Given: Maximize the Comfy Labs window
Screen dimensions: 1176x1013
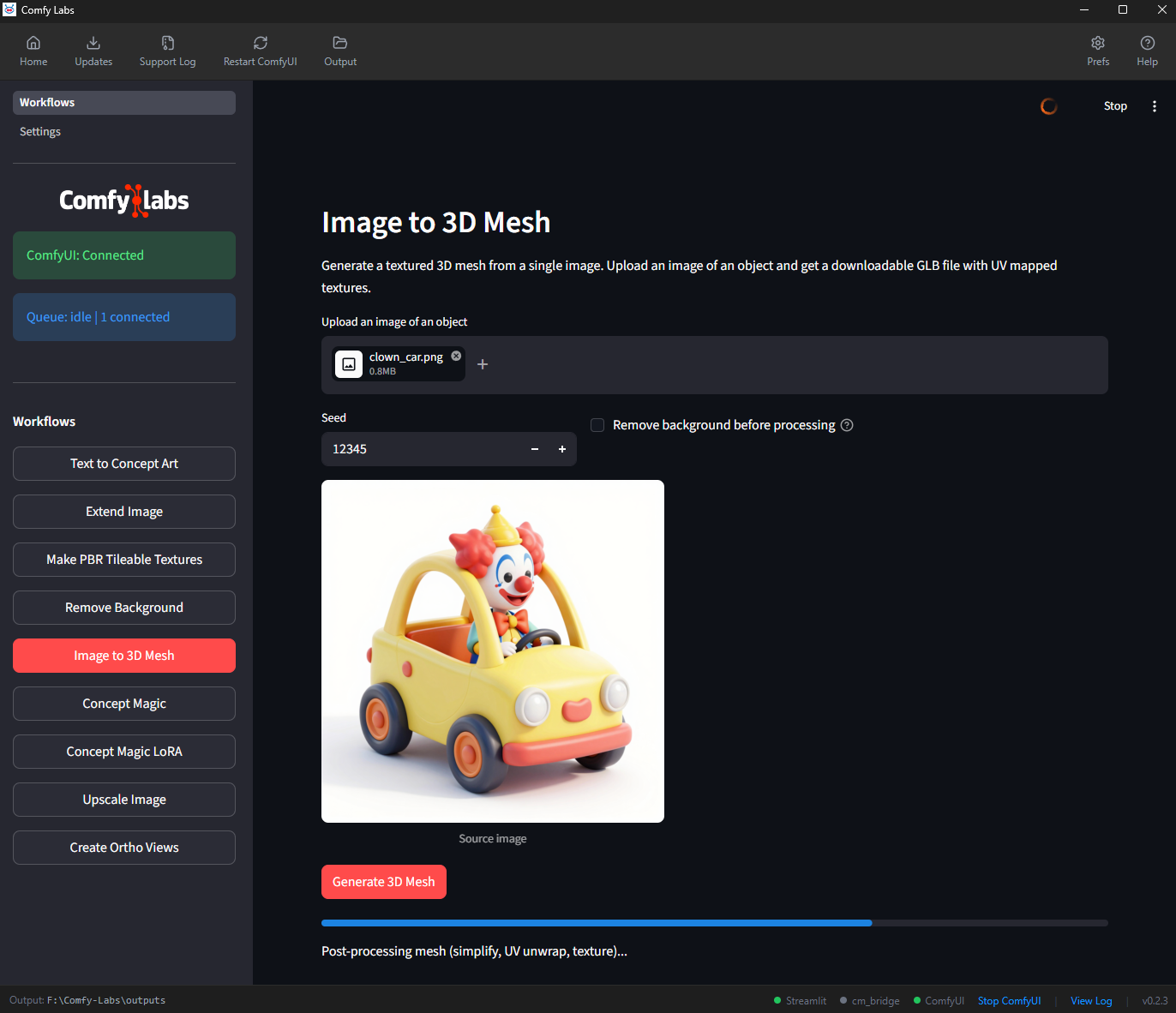Looking at the screenshot, I should (x=1123, y=10).
